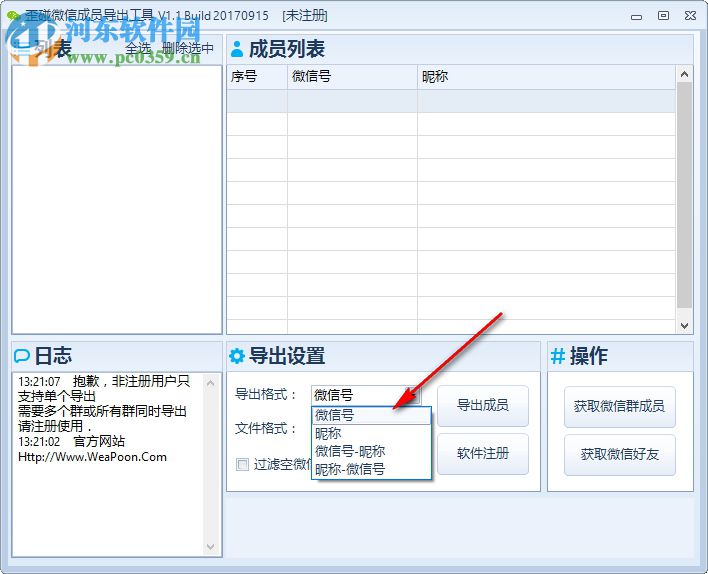The height and width of the screenshot is (574, 708).
Task: Enable the 过滤空微信 checkbox
Action: click(x=242, y=464)
